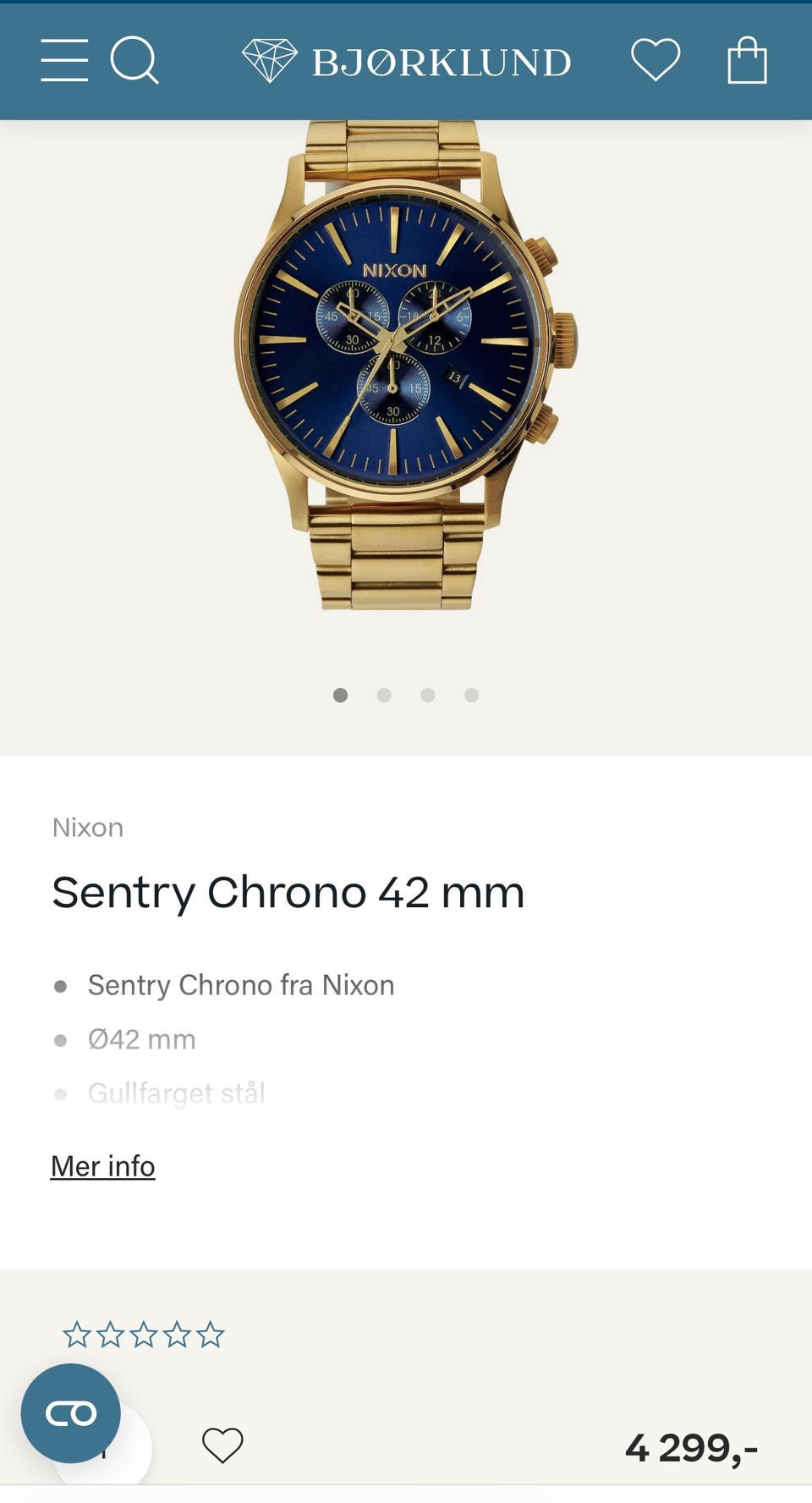Click the first rating star

click(x=77, y=1335)
